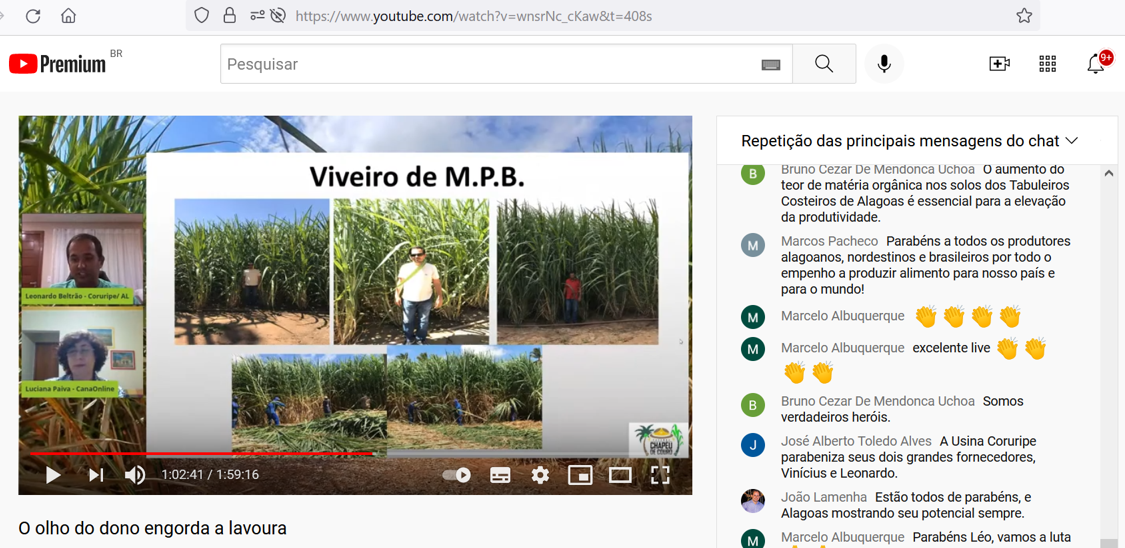This screenshot has width=1125, height=548.
Task: Enable miniplayer mode
Action: 580,475
